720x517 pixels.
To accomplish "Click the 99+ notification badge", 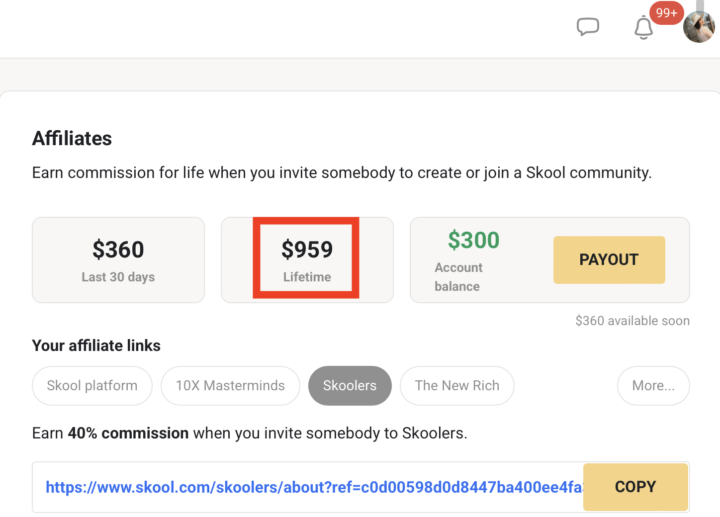I will coord(666,12).
